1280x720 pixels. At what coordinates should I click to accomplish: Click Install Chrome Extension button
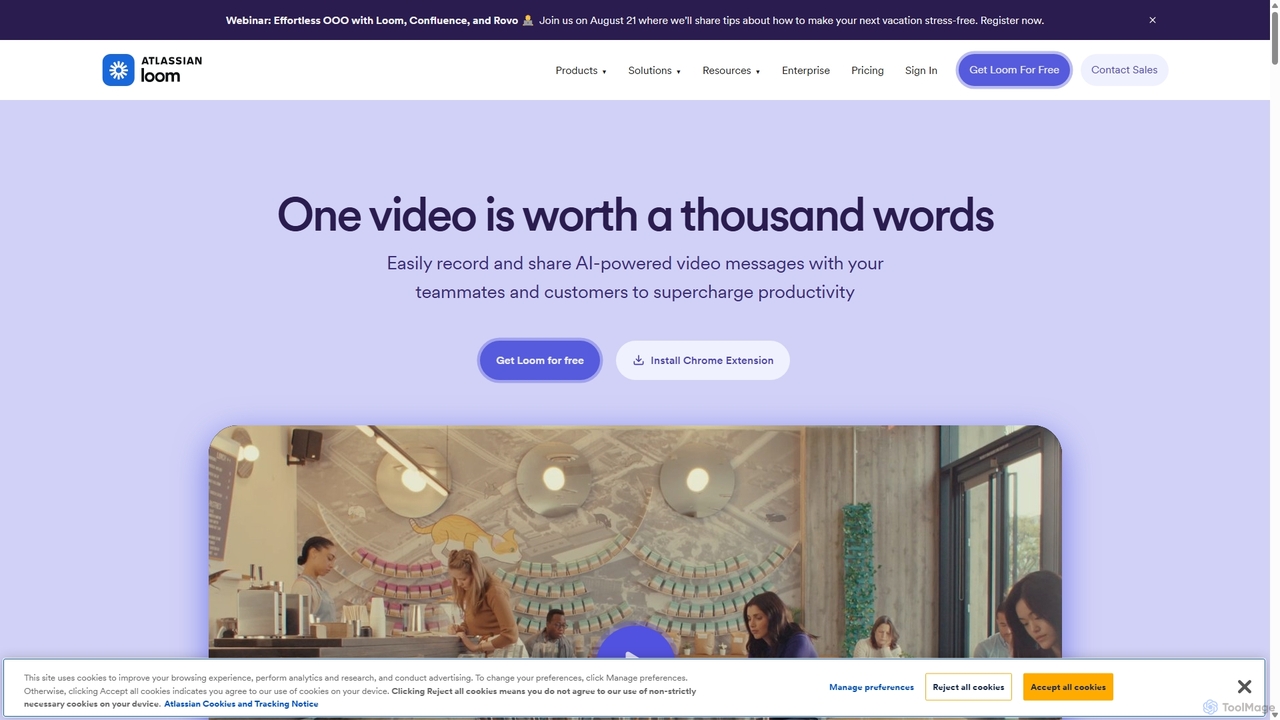(703, 360)
